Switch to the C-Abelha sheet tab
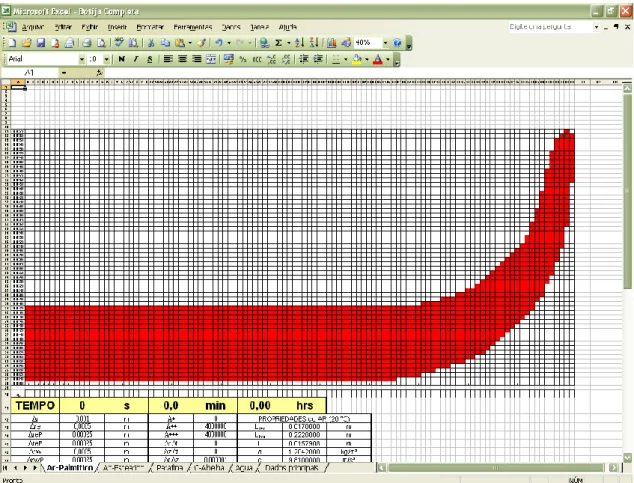The width and height of the screenshot is (634, 483). (209, 468)
